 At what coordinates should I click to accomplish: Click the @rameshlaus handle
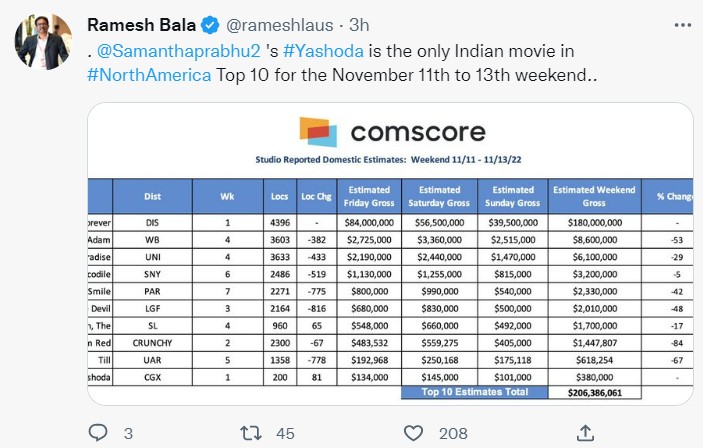[x=273, y=24]
